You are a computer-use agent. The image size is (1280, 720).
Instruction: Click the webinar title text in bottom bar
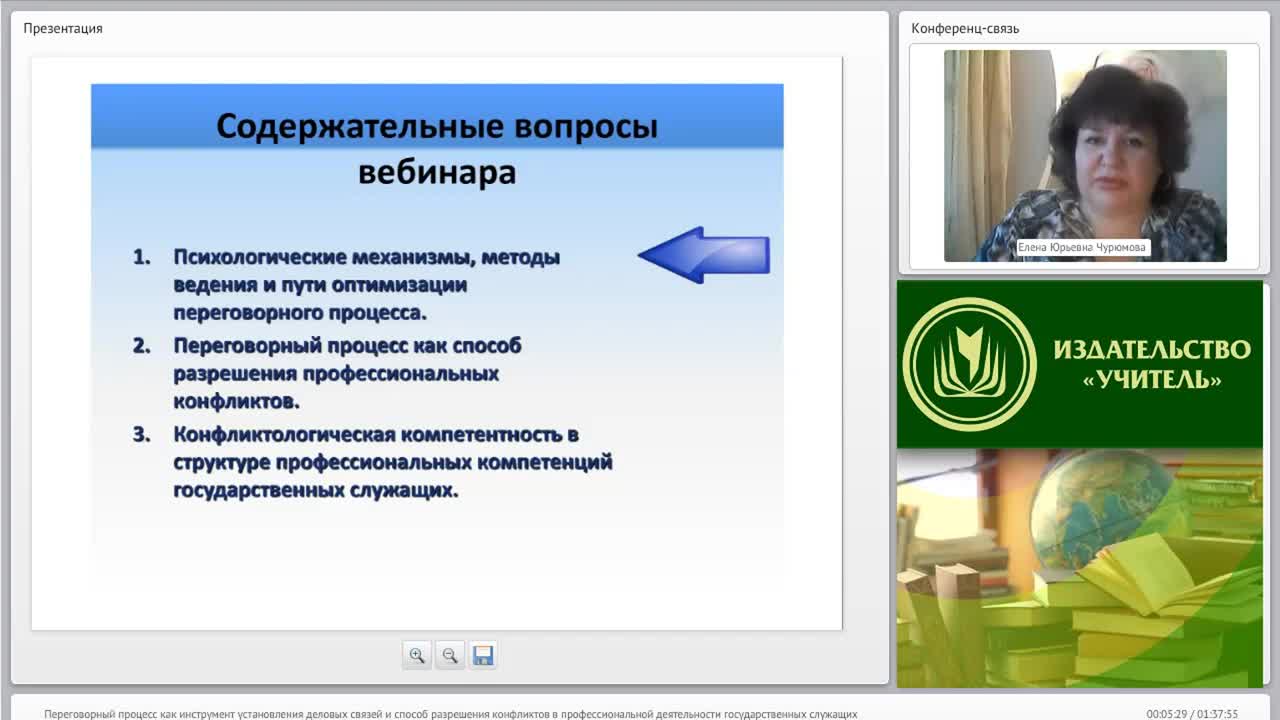tap(451, 714)
